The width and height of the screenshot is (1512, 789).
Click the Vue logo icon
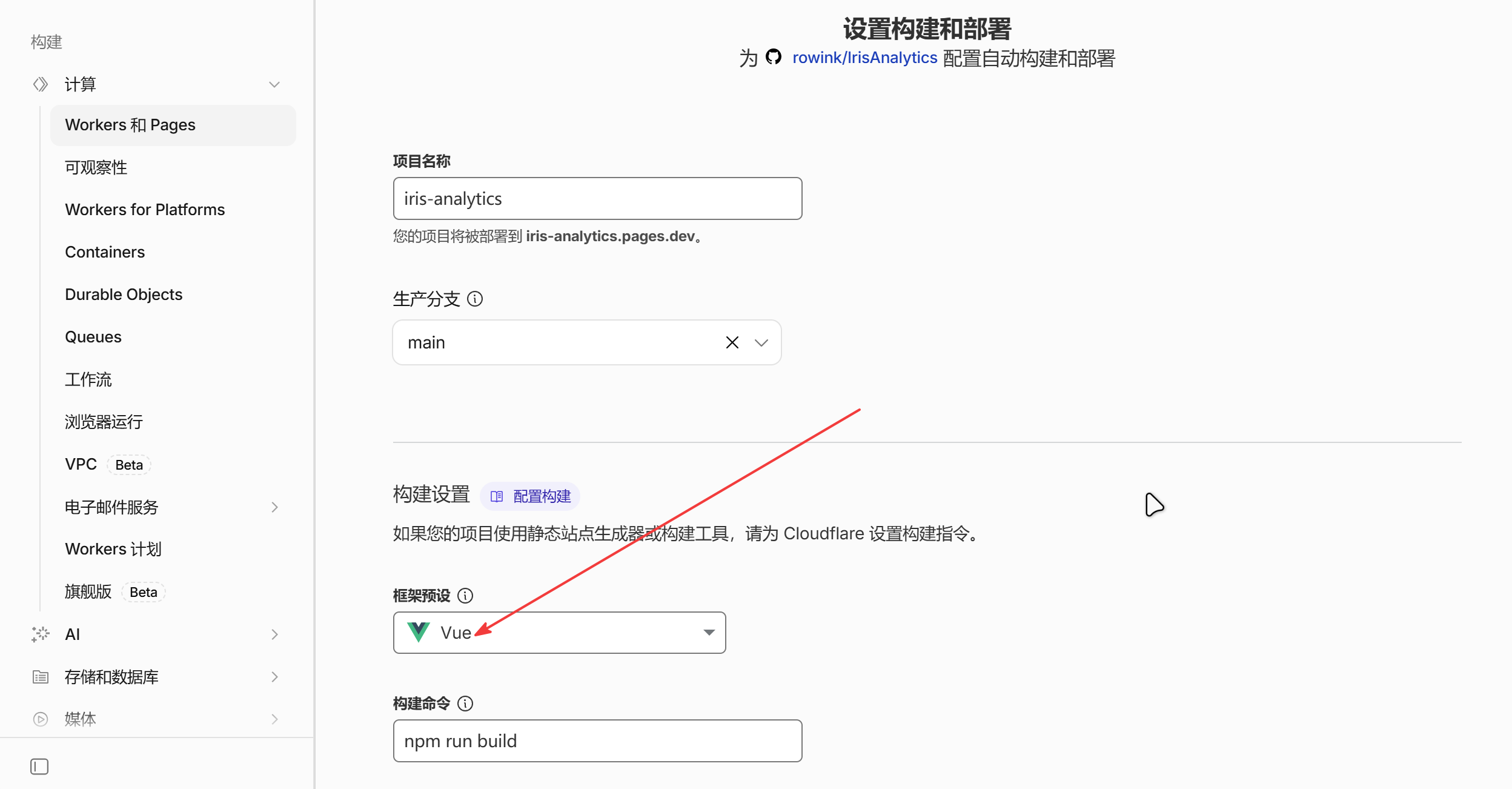419,633
